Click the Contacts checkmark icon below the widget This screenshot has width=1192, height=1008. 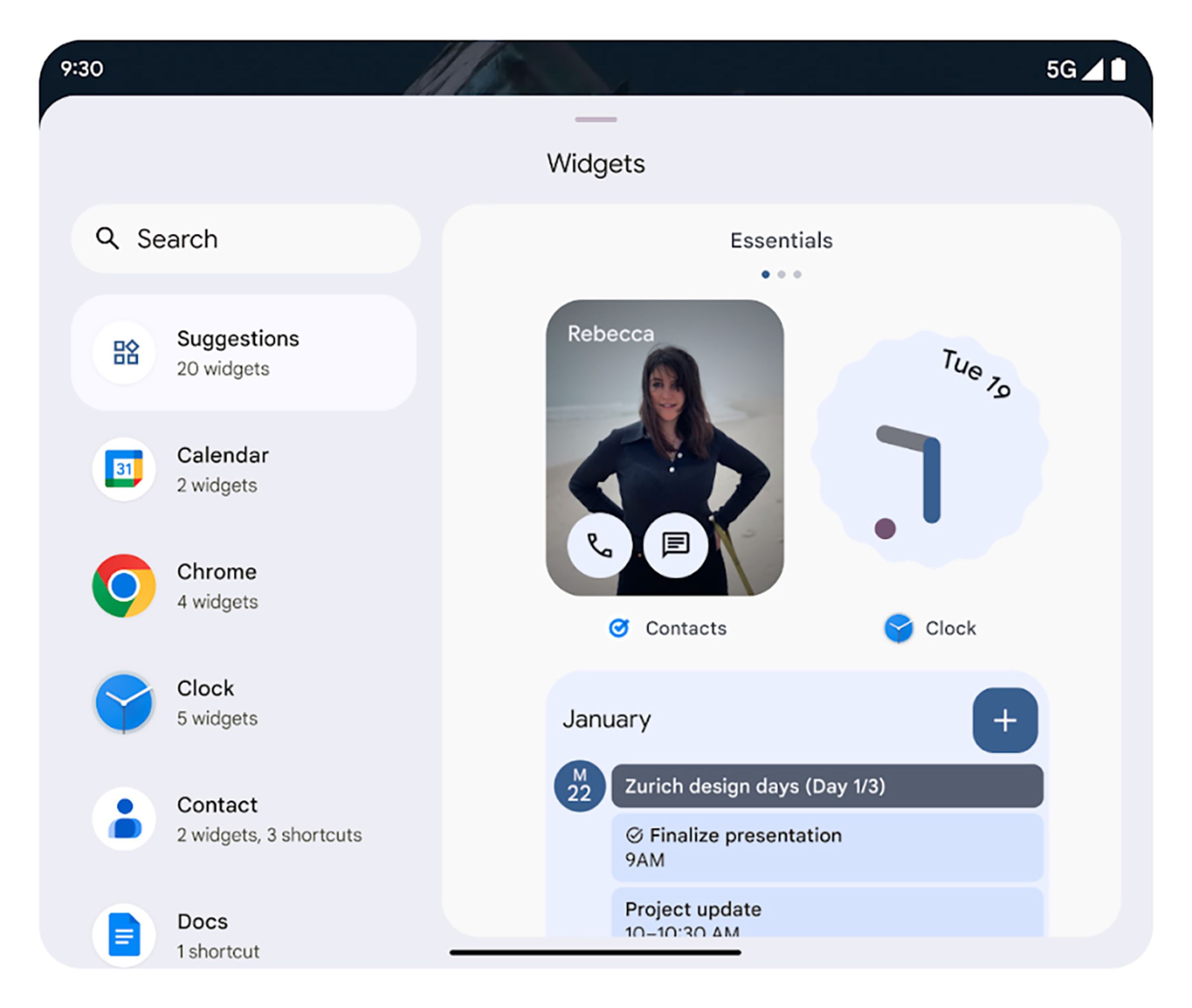pyautogui.click(x=619, y=628)
